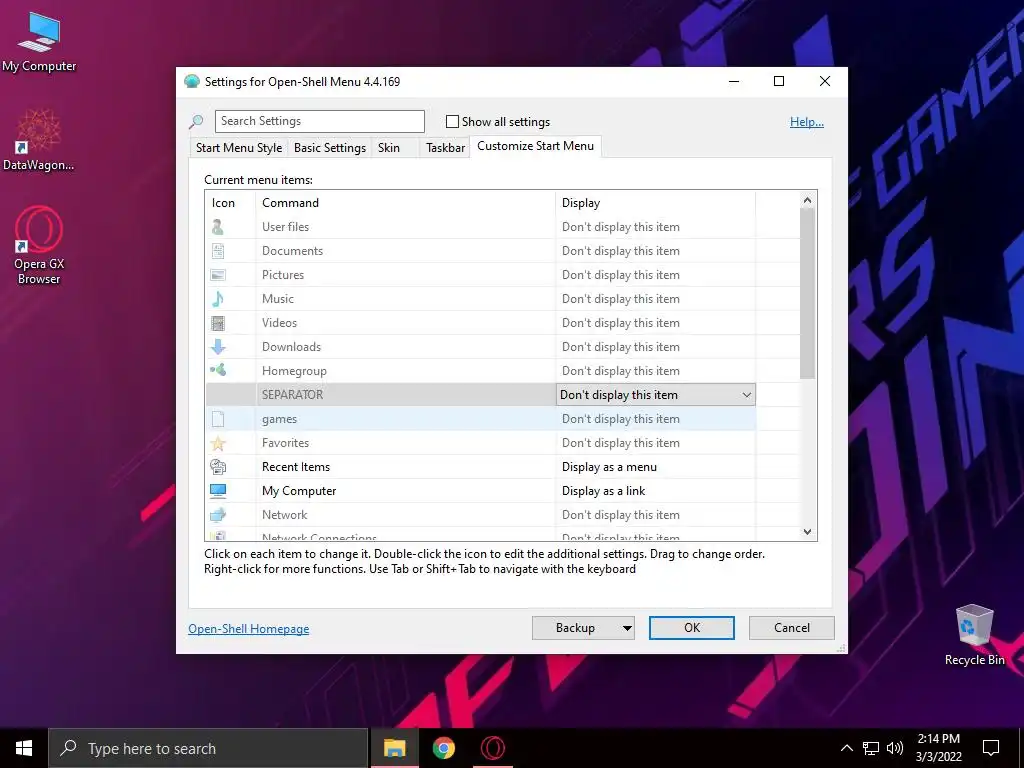Click the taskbar clock showing 2:14 PM

click(938, 748)
